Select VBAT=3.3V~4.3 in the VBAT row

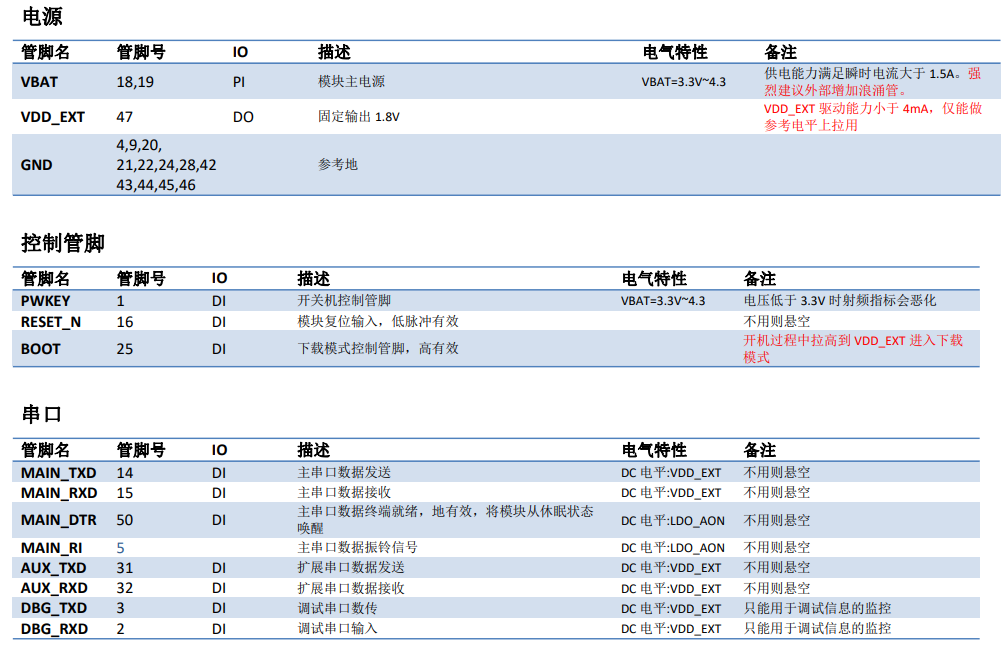(x=683, y=82)
